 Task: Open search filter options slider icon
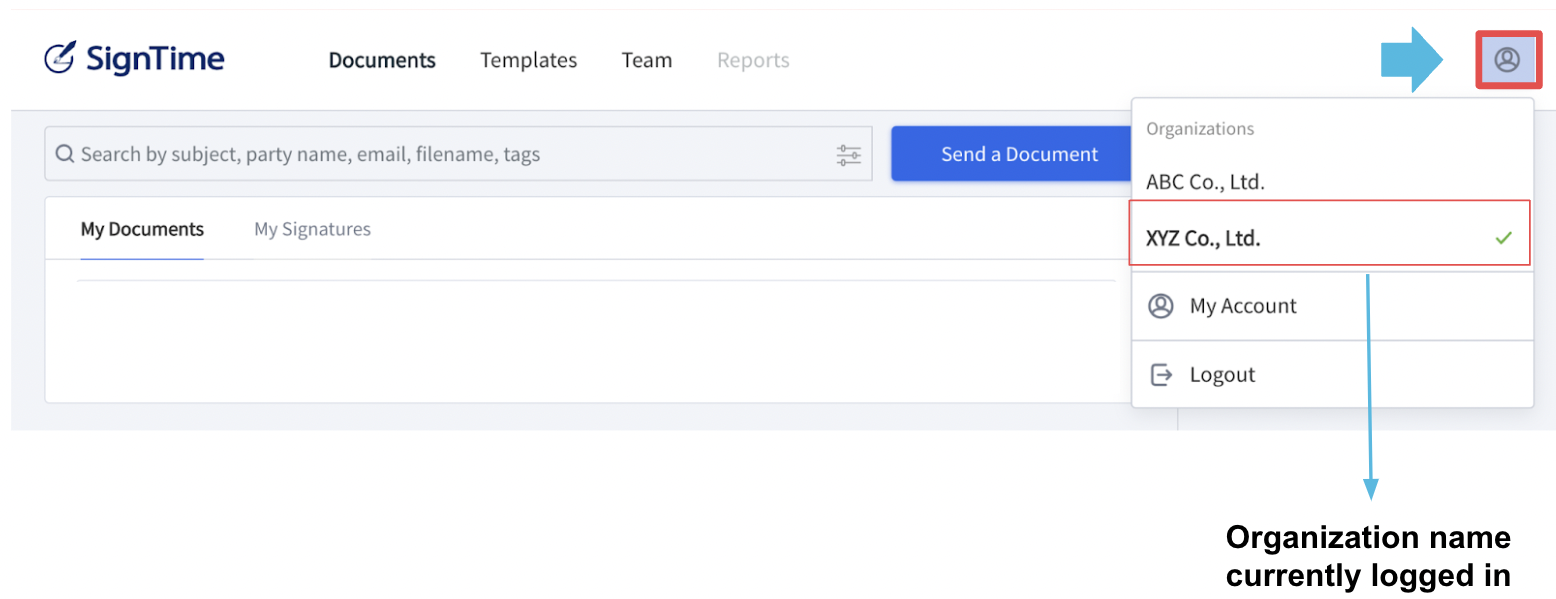tap(848, 155)
